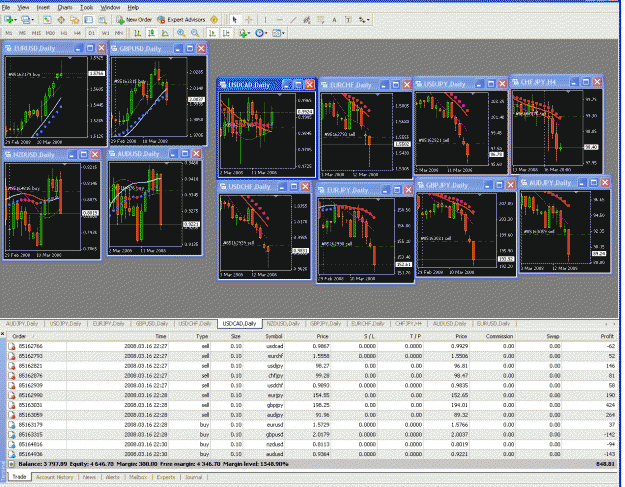Screen dimensions: 625x487
Task: Click the New Chart toolbar icon
Action: coord(8,20)
